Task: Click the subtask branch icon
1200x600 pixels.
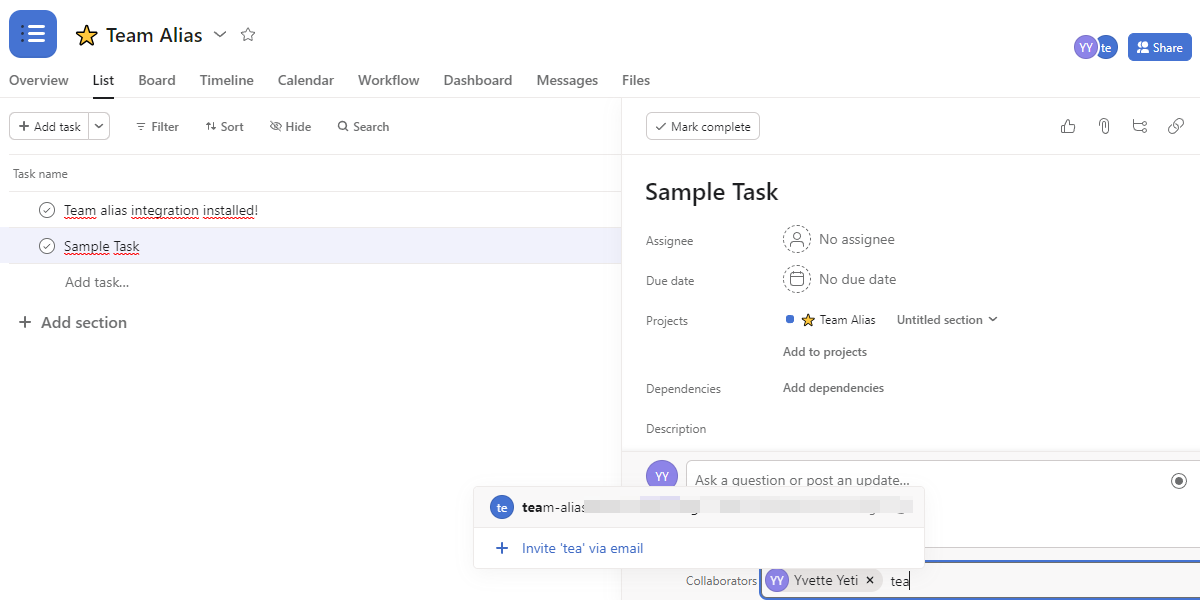Action: coord(1140,126)
